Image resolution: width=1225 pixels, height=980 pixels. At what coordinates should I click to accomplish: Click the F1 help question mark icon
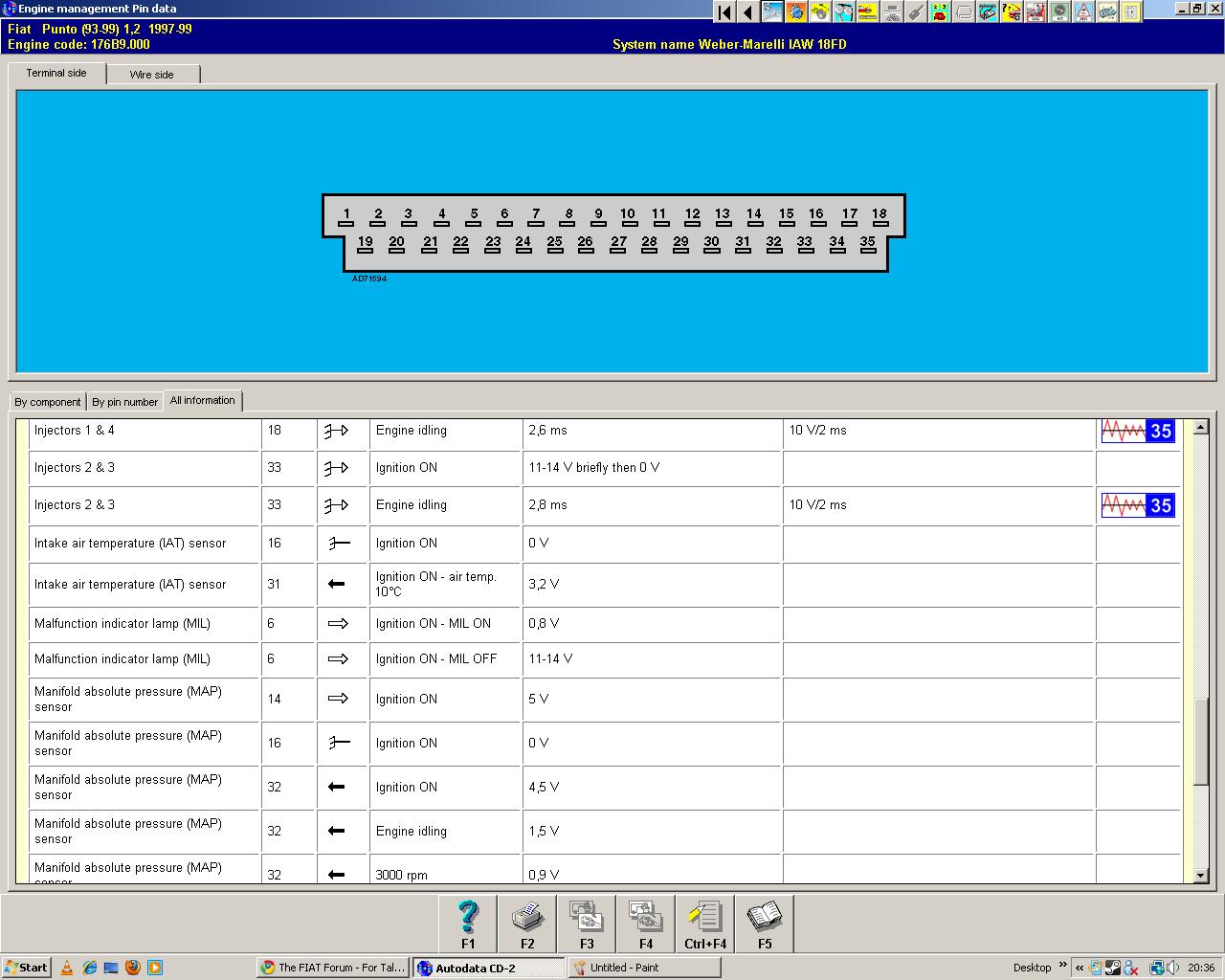(x=468, y=924)
